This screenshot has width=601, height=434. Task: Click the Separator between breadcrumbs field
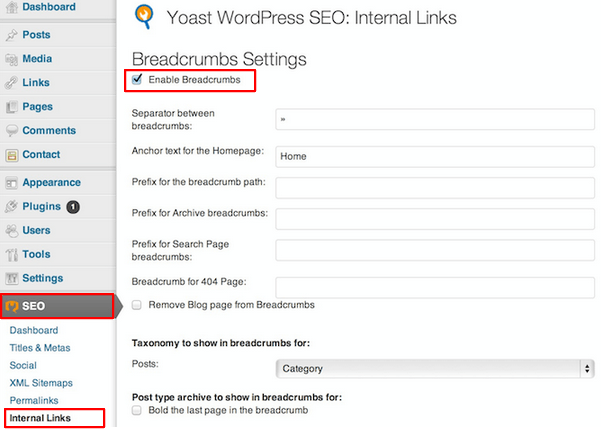(x=435, y=120)
